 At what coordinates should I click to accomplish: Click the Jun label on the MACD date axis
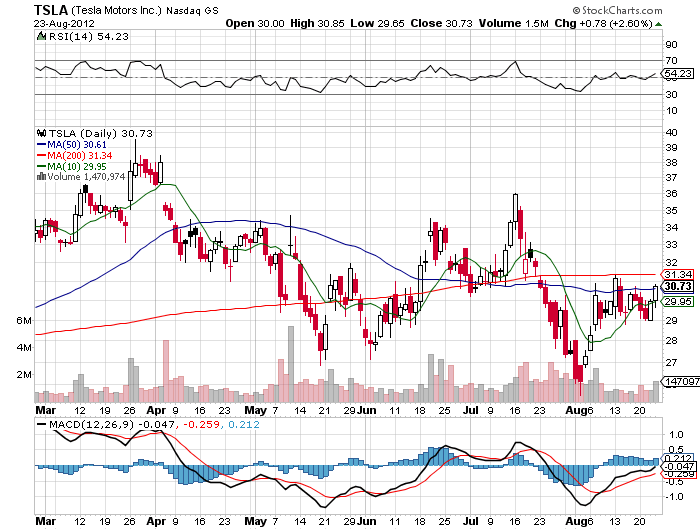(367, 521)
